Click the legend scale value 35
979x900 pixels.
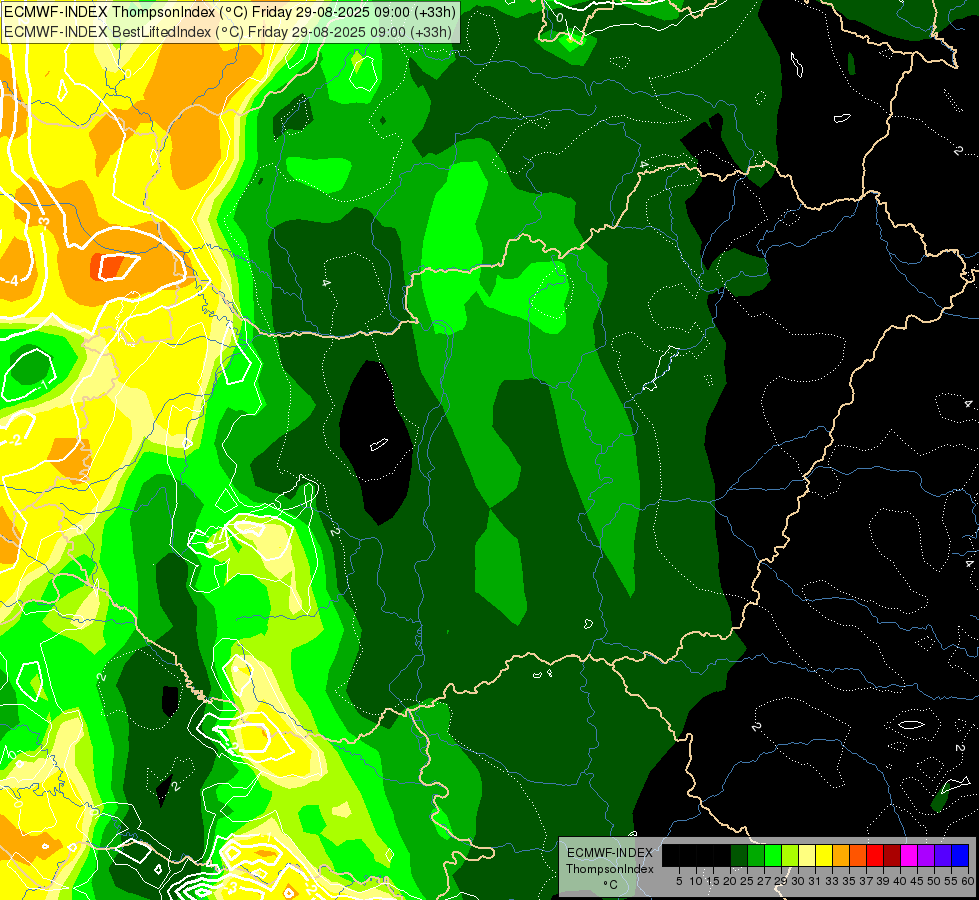[850, 881]
